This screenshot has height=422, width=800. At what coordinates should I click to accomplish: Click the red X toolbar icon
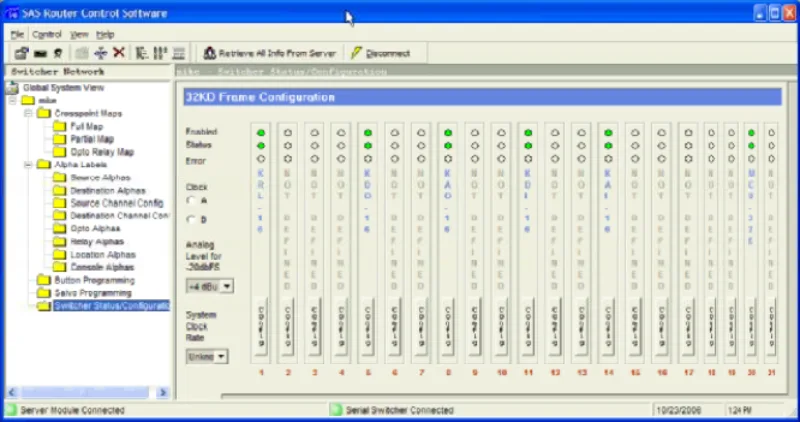coord(118,53)
